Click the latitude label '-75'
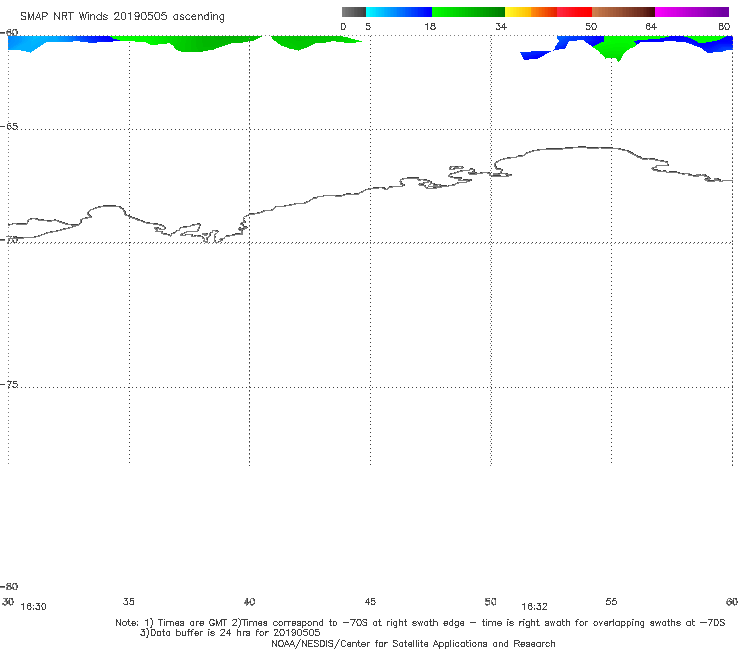Screen dimensions: 740x650 (x=9, y=385)
